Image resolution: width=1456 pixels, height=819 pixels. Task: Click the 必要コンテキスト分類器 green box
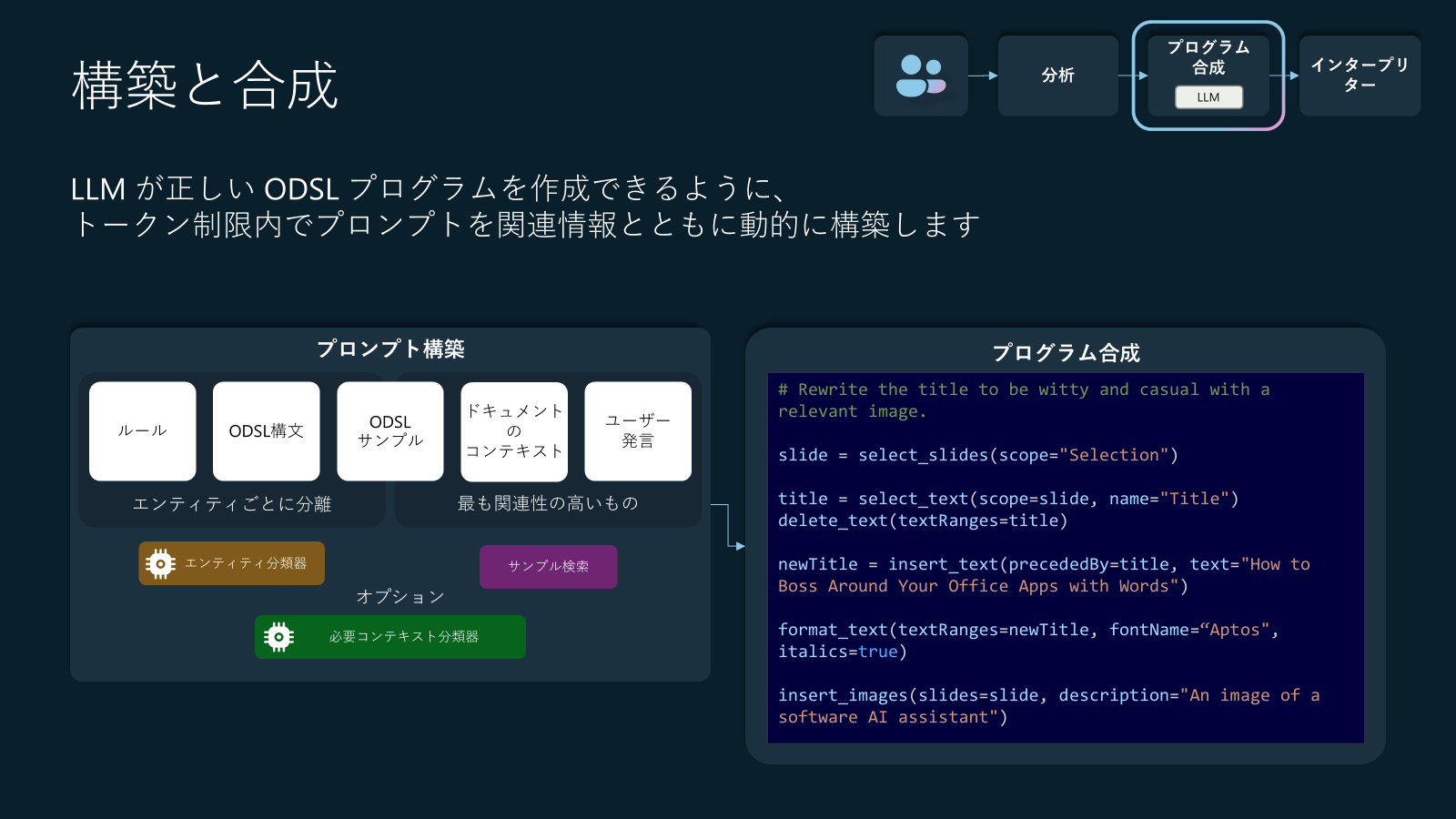(390, 637)
